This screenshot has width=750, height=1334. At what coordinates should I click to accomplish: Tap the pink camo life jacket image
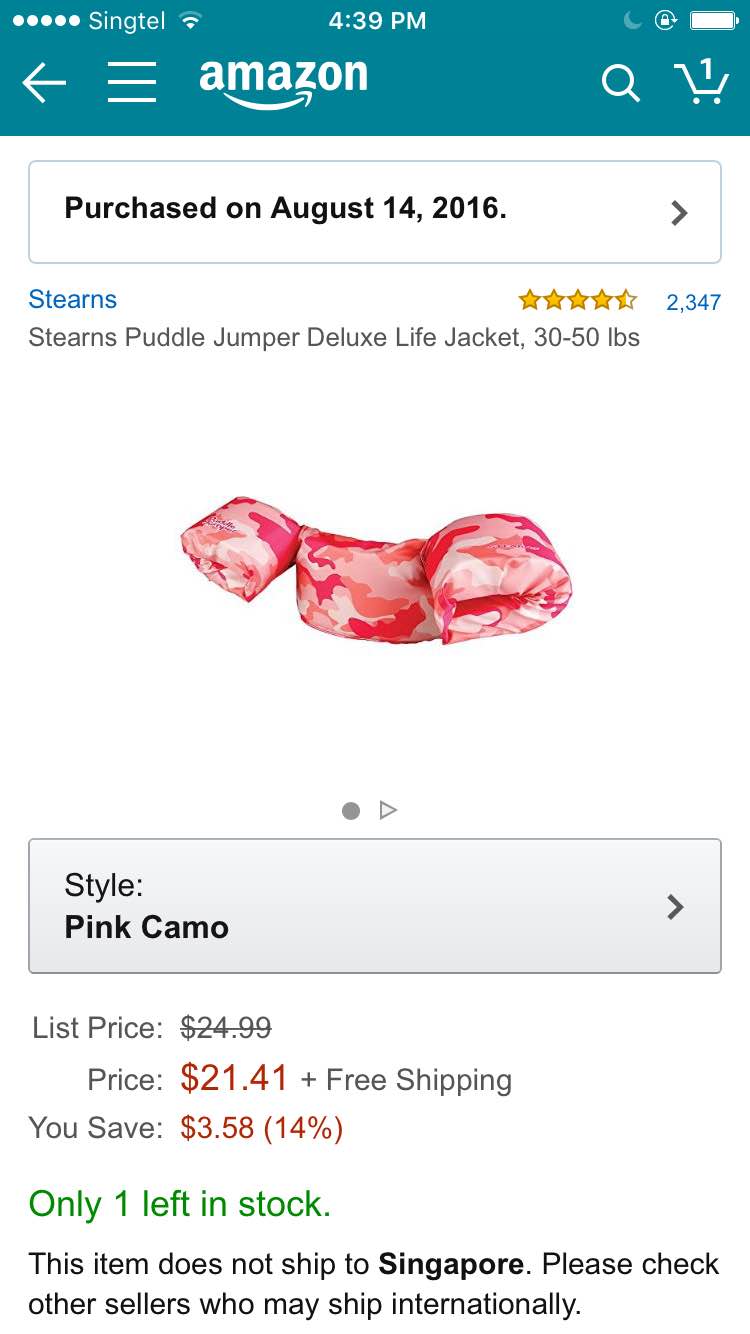coord(375,568)
